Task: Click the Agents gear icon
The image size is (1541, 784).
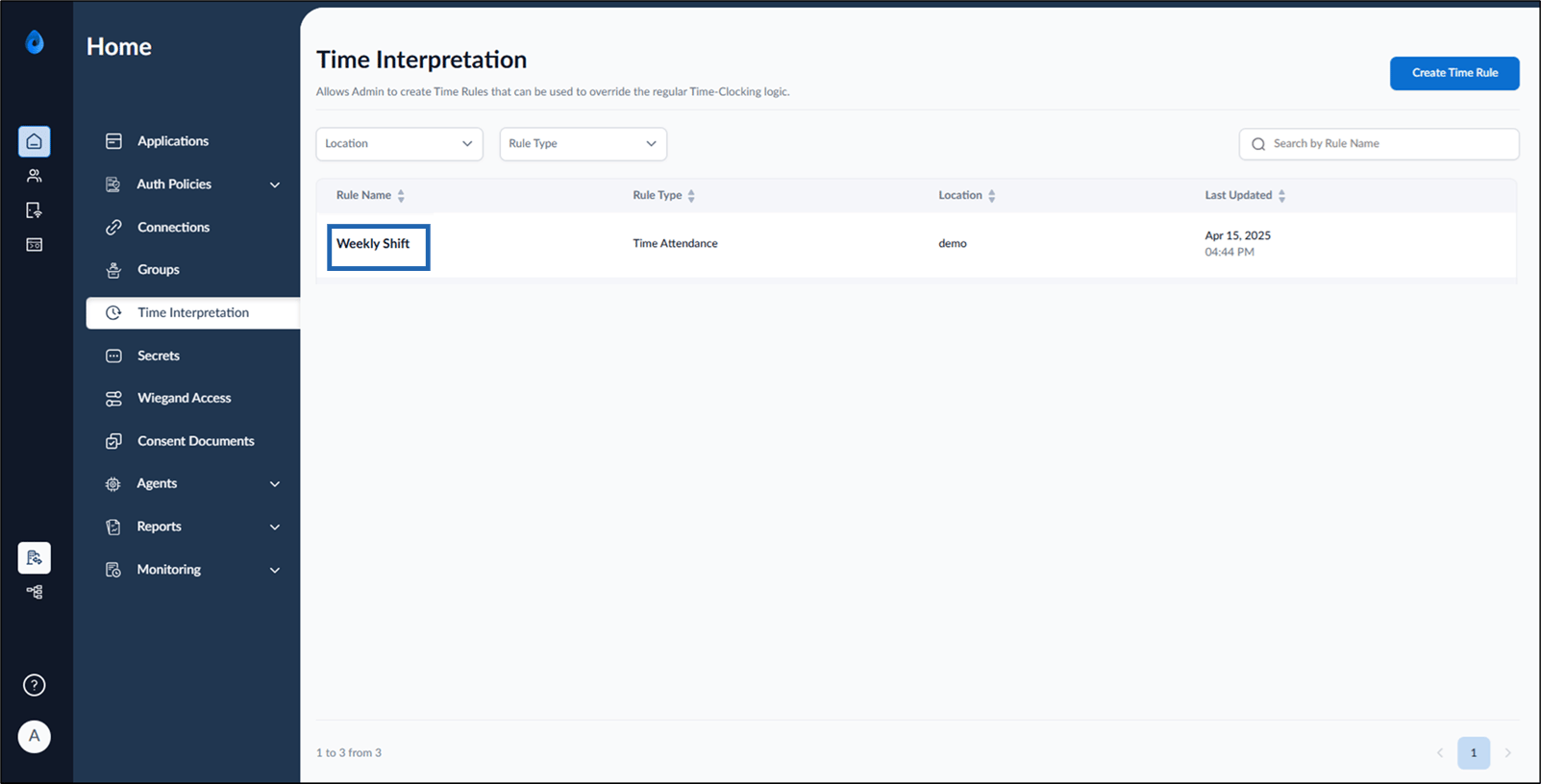Action: 113,484
